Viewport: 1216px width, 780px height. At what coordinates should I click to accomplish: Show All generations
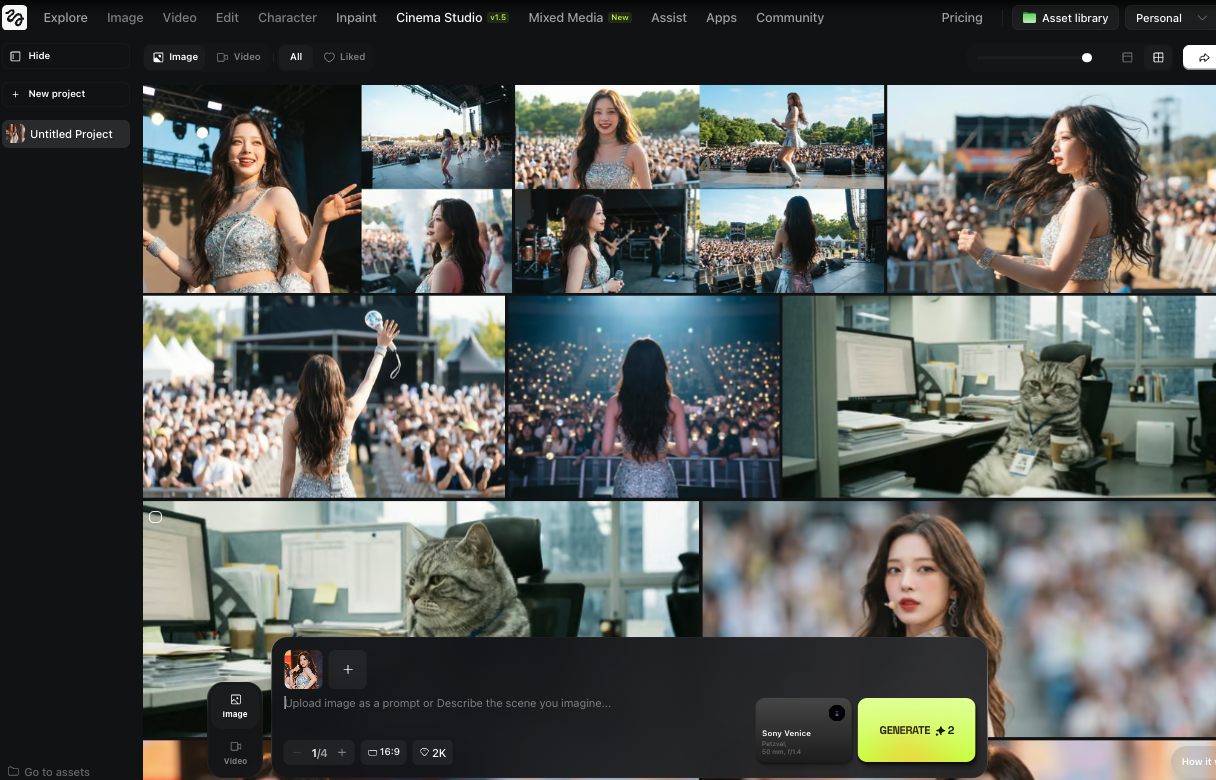pyautogui.click(x=296, y=57)
